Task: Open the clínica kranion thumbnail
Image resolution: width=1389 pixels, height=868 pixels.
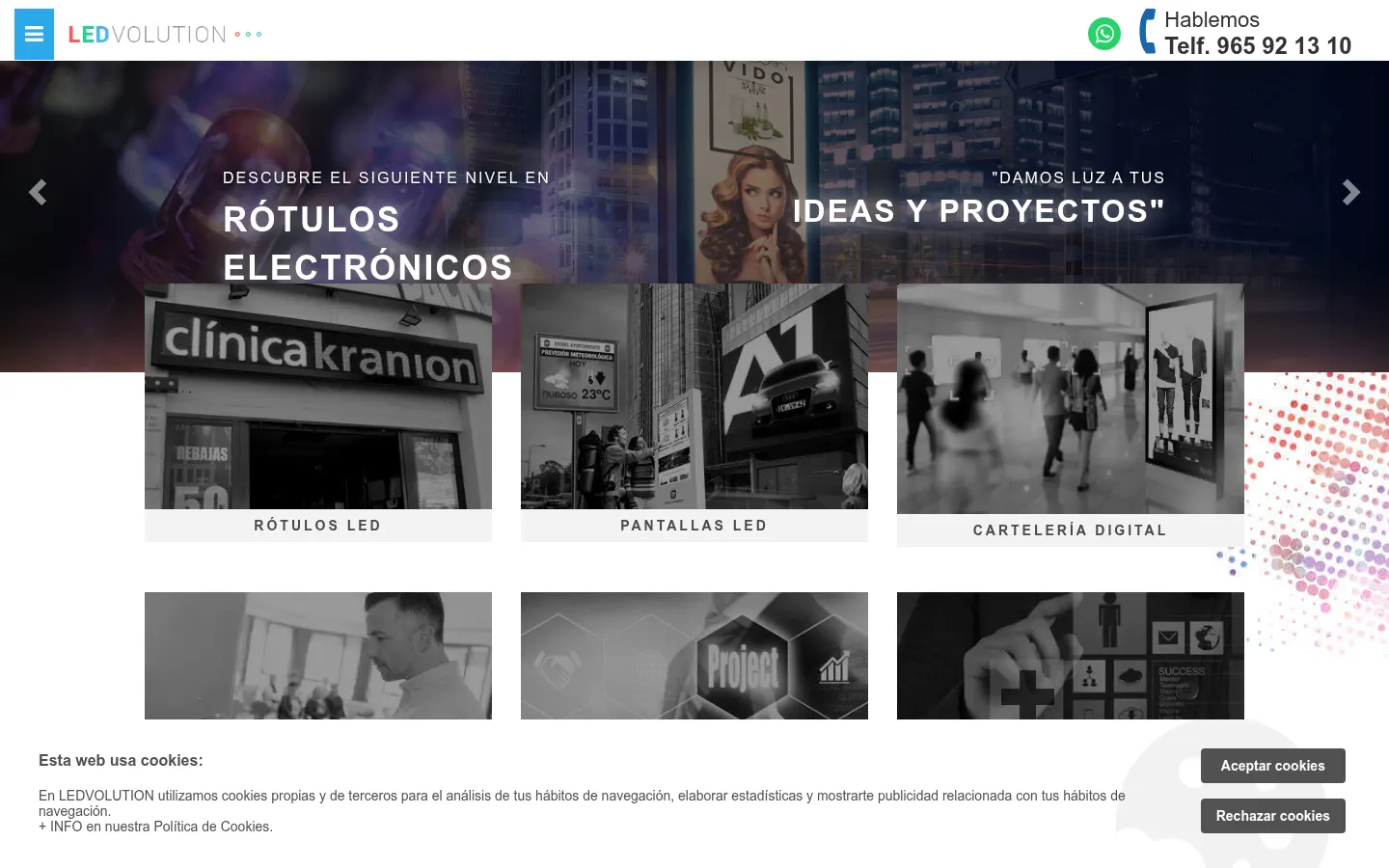Action: pyautogui.click(x=318, y=396)
